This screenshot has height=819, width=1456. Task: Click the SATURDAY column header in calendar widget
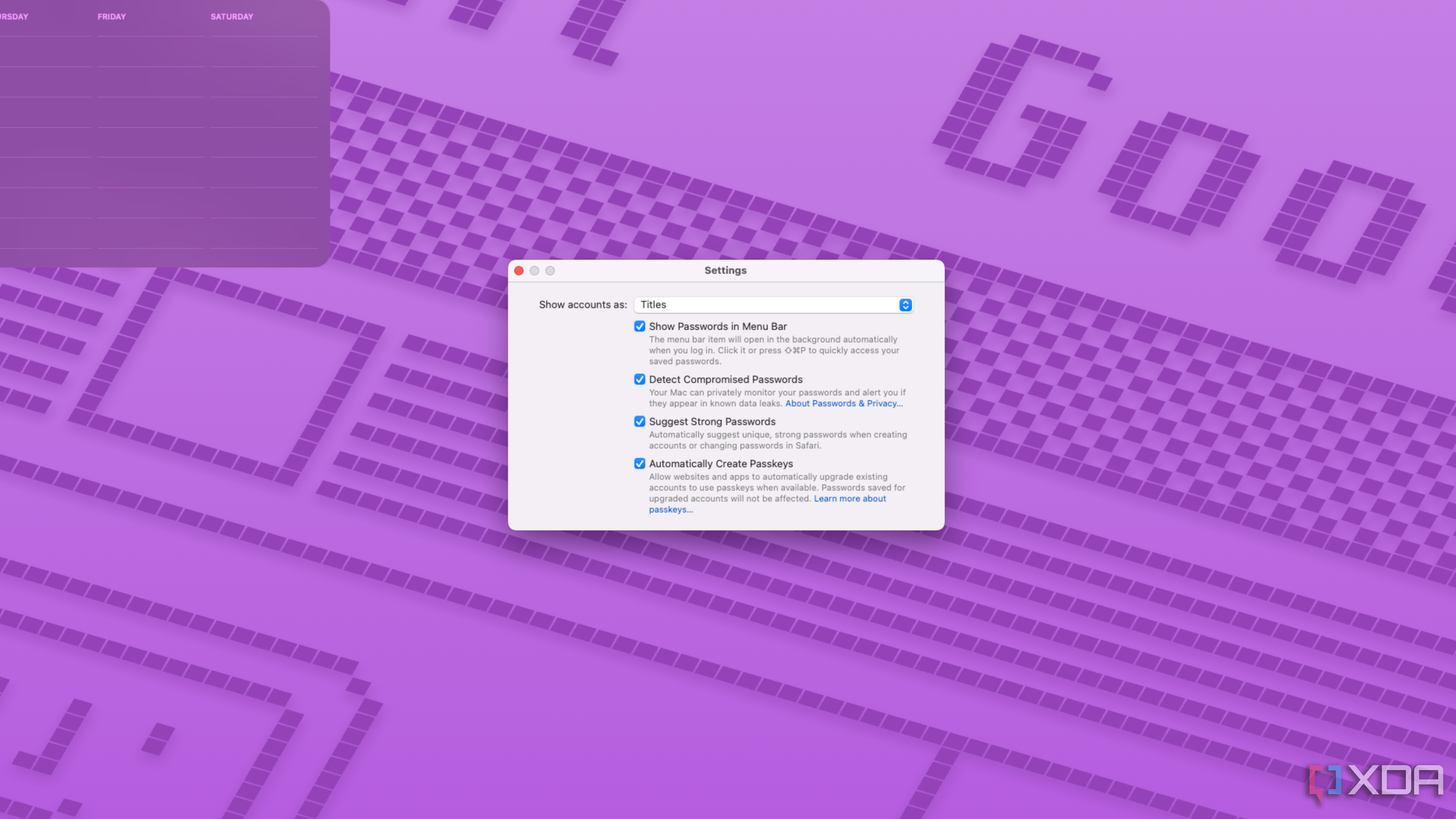click(x=232, y=16)
